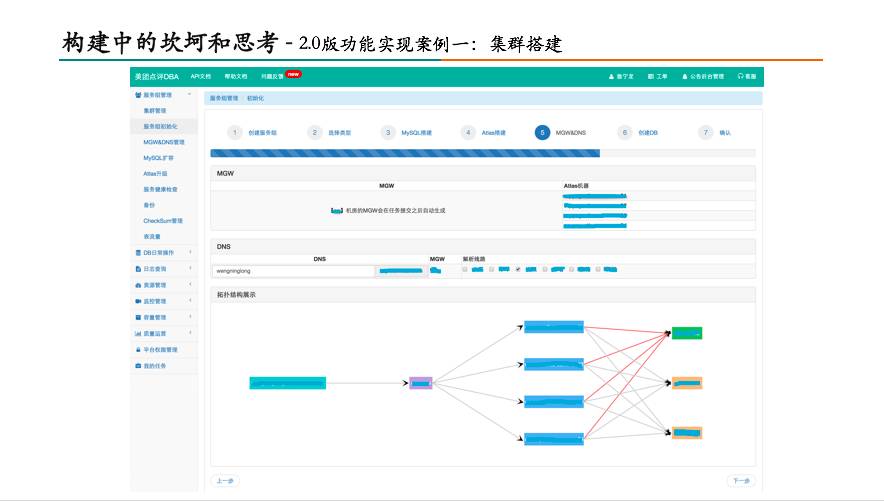Click the 工单 icon in top bar
The image size is (884, 501).
click(651, 76)
